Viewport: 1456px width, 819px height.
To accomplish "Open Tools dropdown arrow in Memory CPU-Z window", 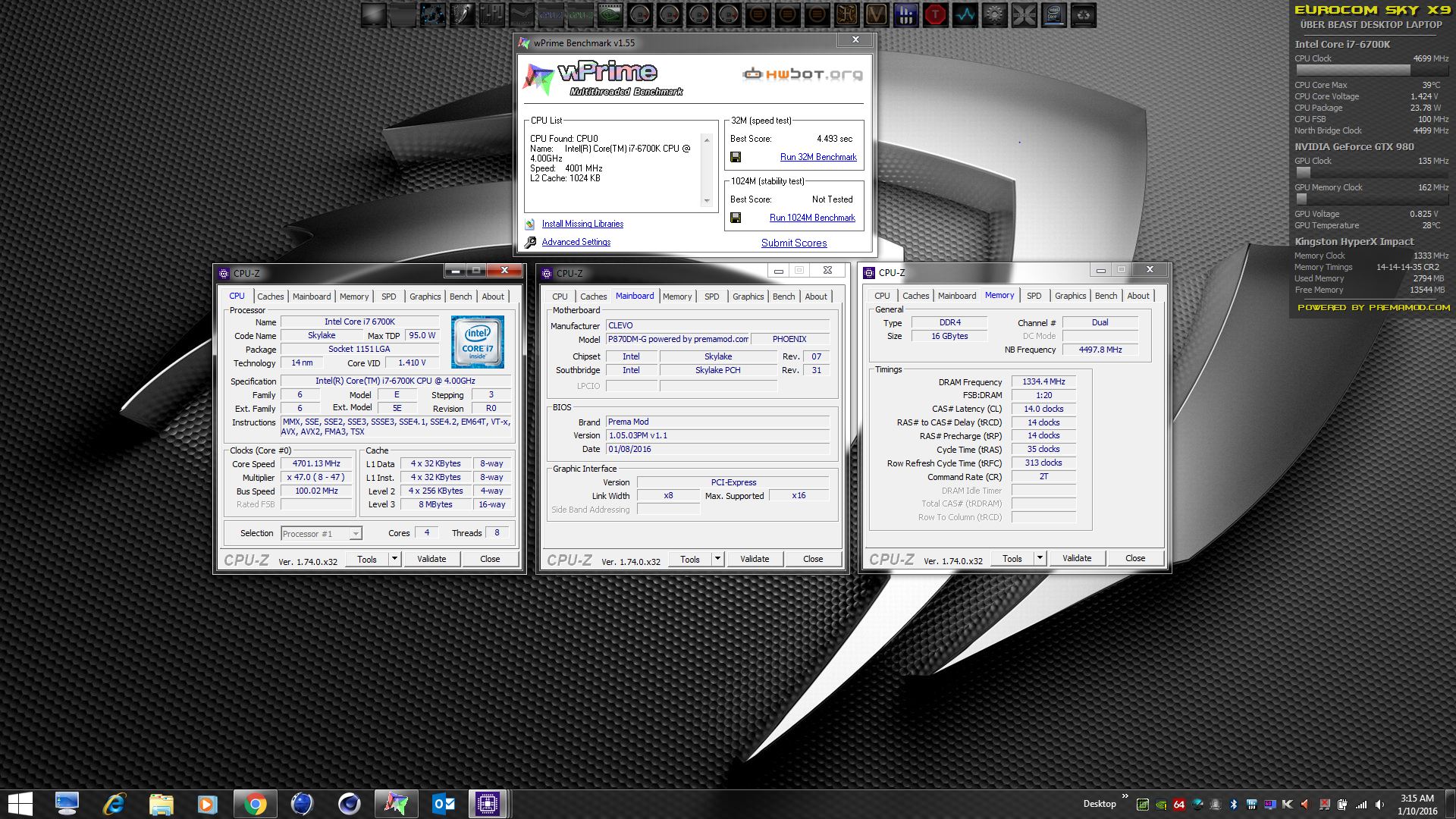I will pos(1040,558).
